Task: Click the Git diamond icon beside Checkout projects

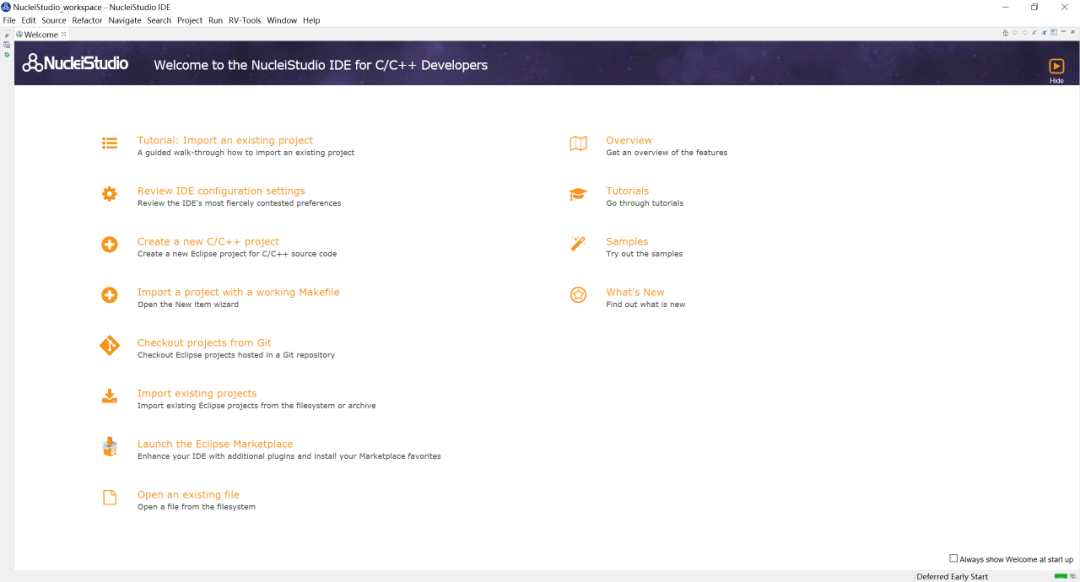Action: (x=110, y=345)
